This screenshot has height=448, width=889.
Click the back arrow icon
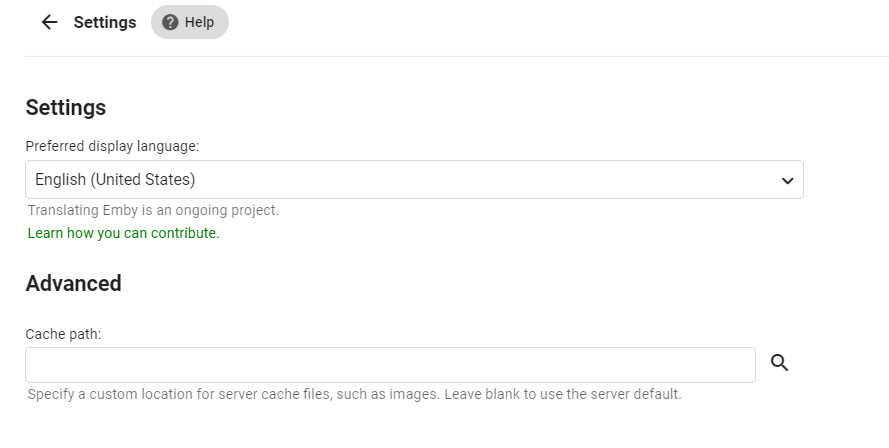coord(49,22)
